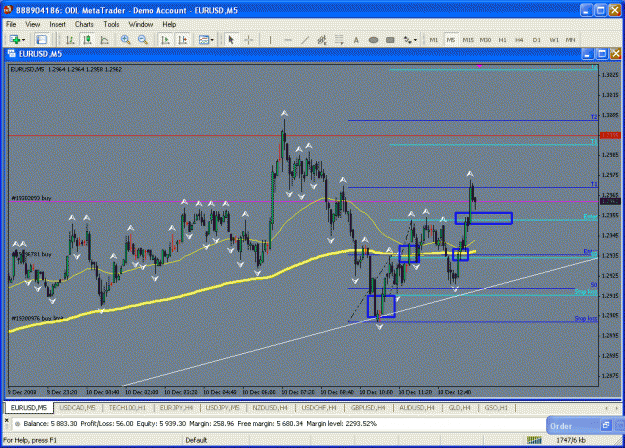Switch timeframe to M30
The image size is (625, 448).
pos(485,40)
